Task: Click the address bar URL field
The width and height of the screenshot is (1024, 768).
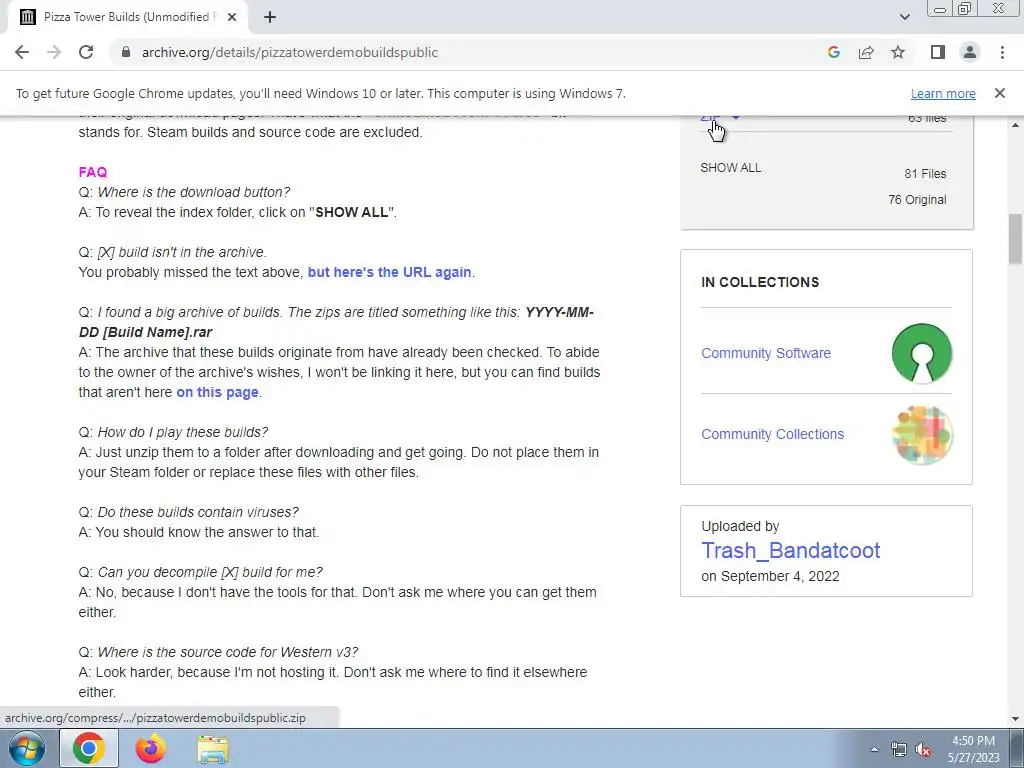Action: point(470,52)
